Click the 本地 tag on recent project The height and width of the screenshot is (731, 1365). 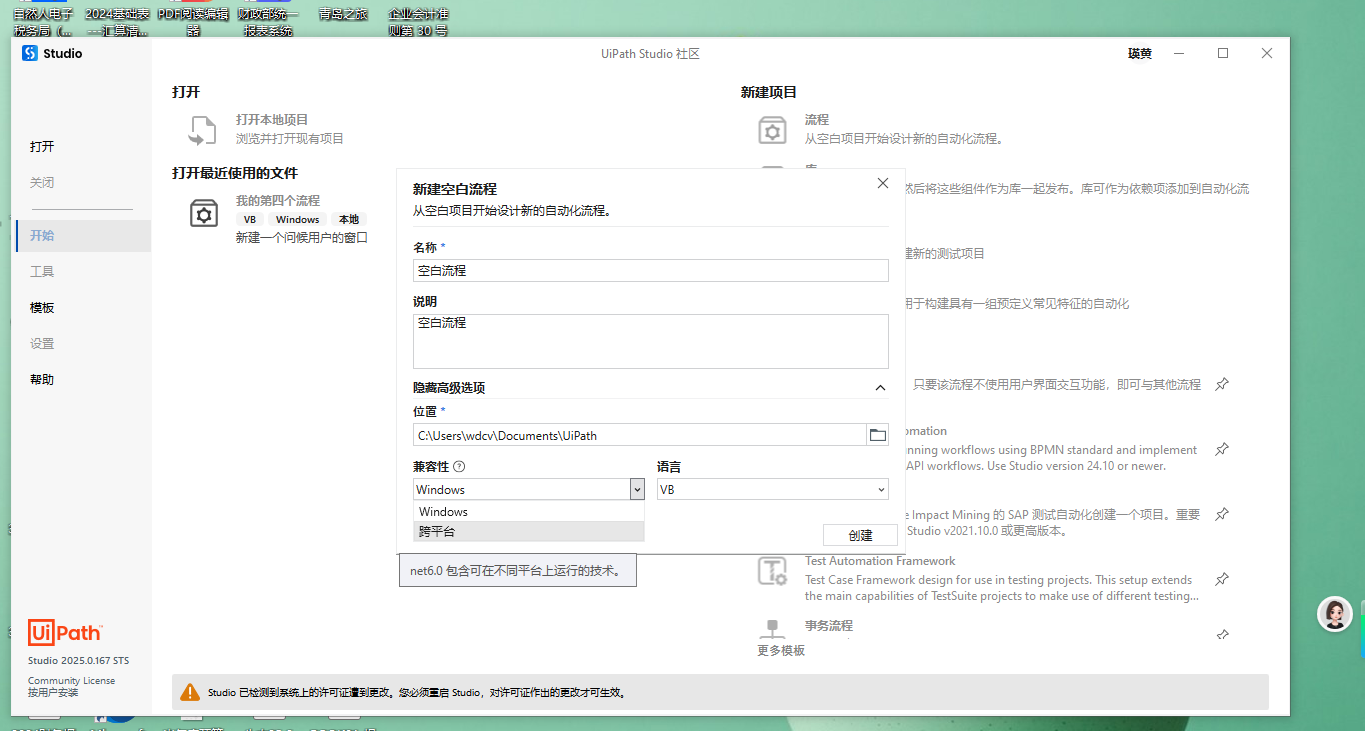point(348,220)
